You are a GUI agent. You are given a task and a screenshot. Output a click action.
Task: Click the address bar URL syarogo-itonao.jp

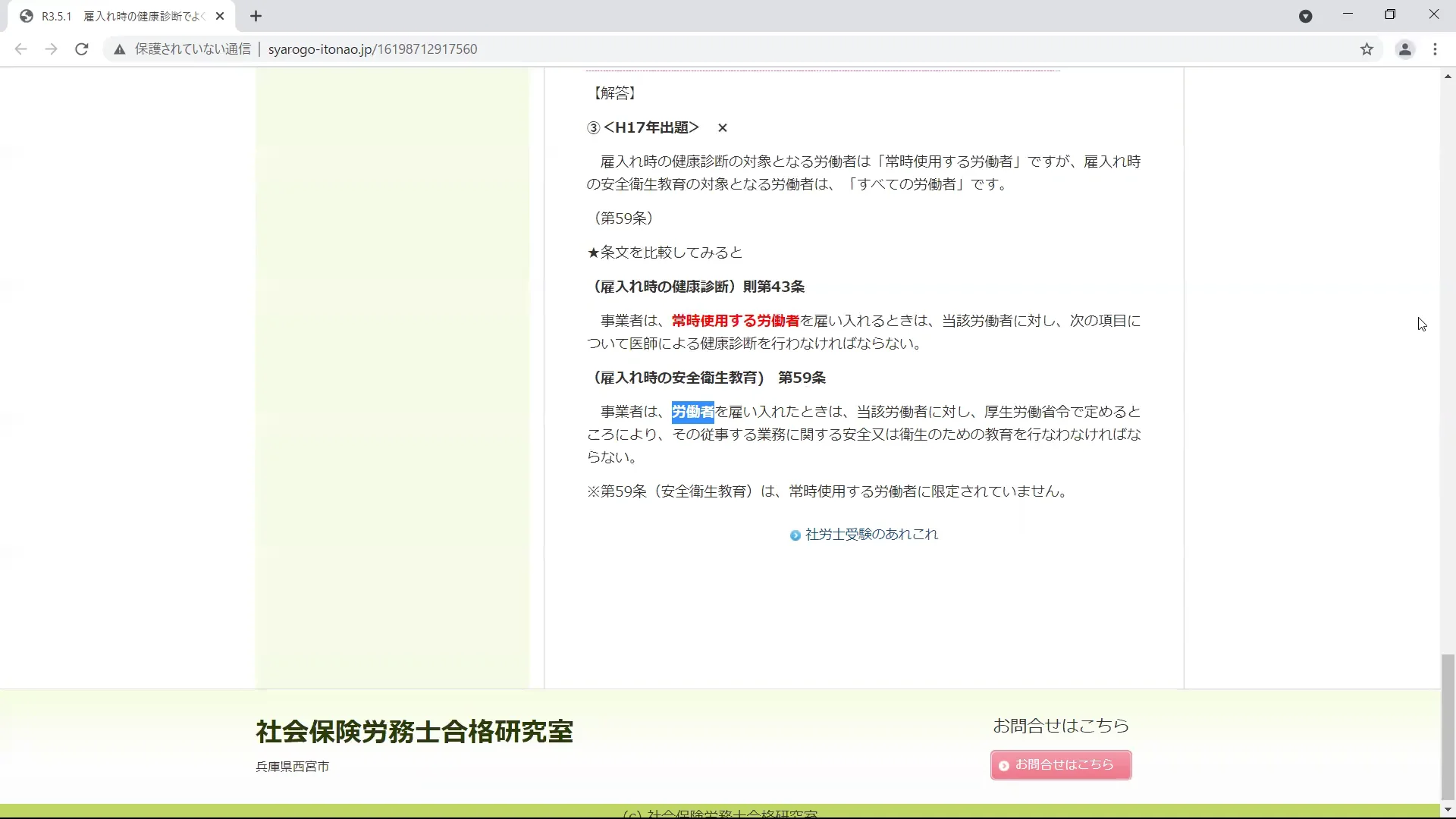pos(372,49)
